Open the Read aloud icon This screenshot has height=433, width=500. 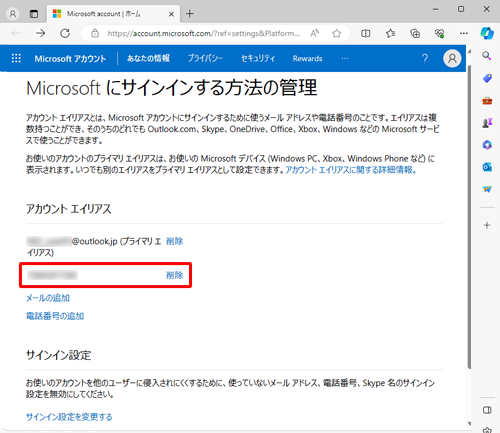point(315,33)
